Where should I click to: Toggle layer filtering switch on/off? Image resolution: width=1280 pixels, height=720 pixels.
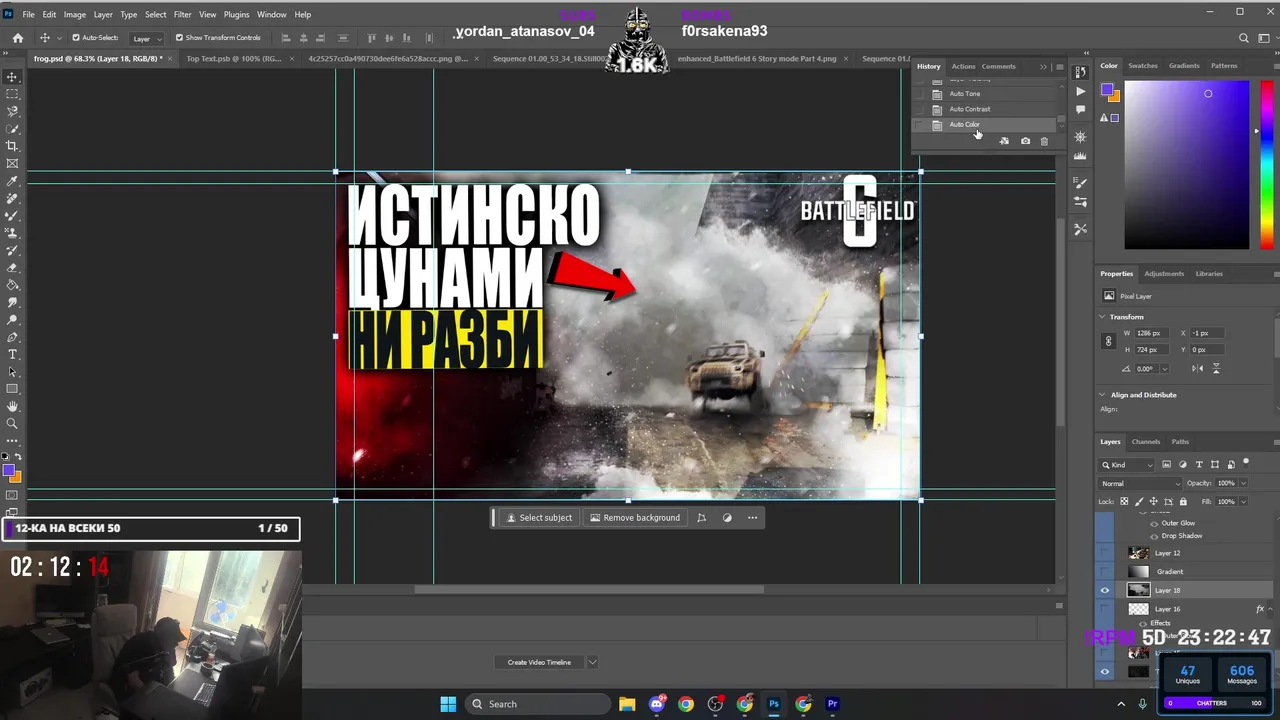coord(1245,463)
